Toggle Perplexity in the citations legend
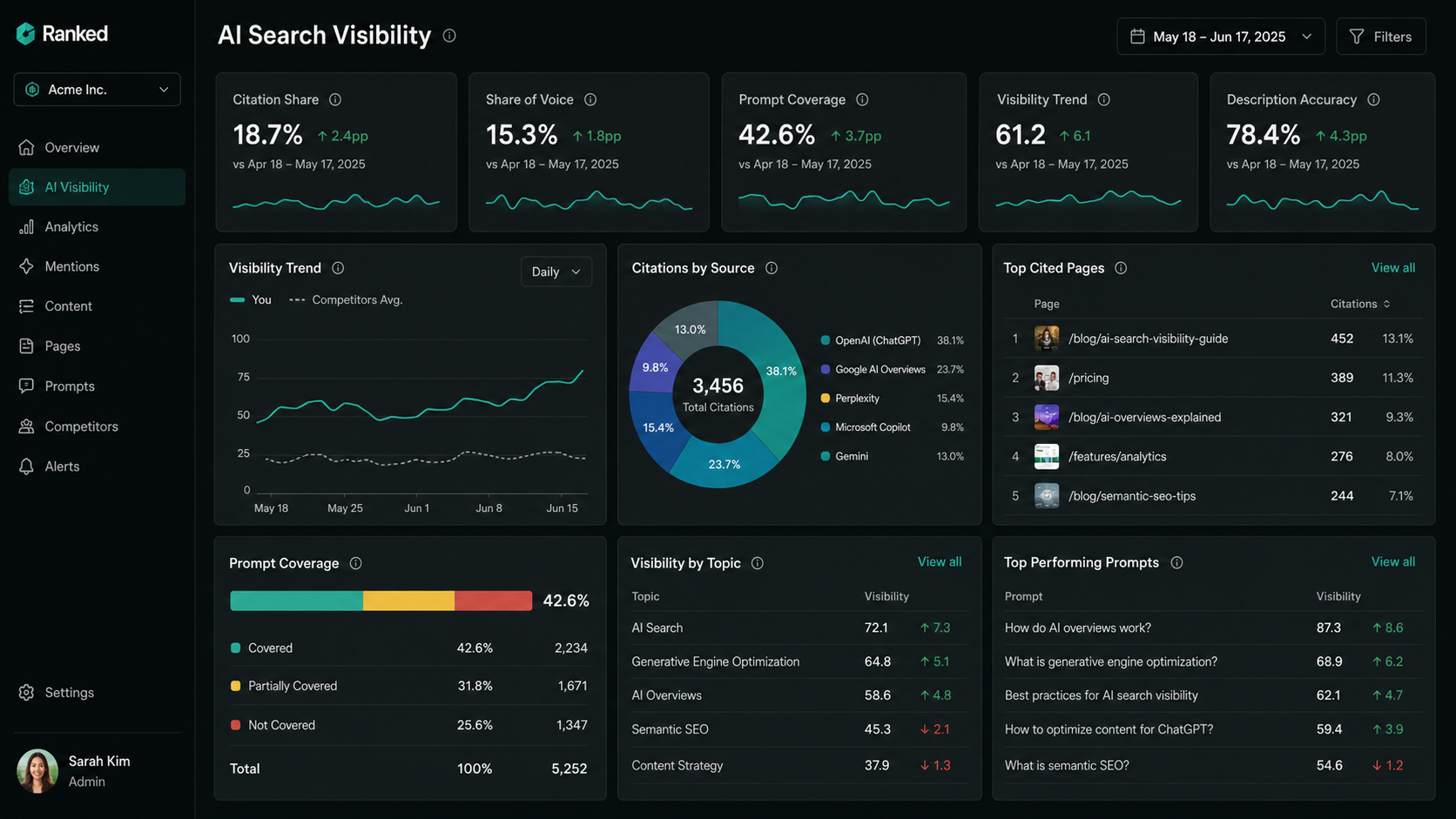 [x=892, y=399]
